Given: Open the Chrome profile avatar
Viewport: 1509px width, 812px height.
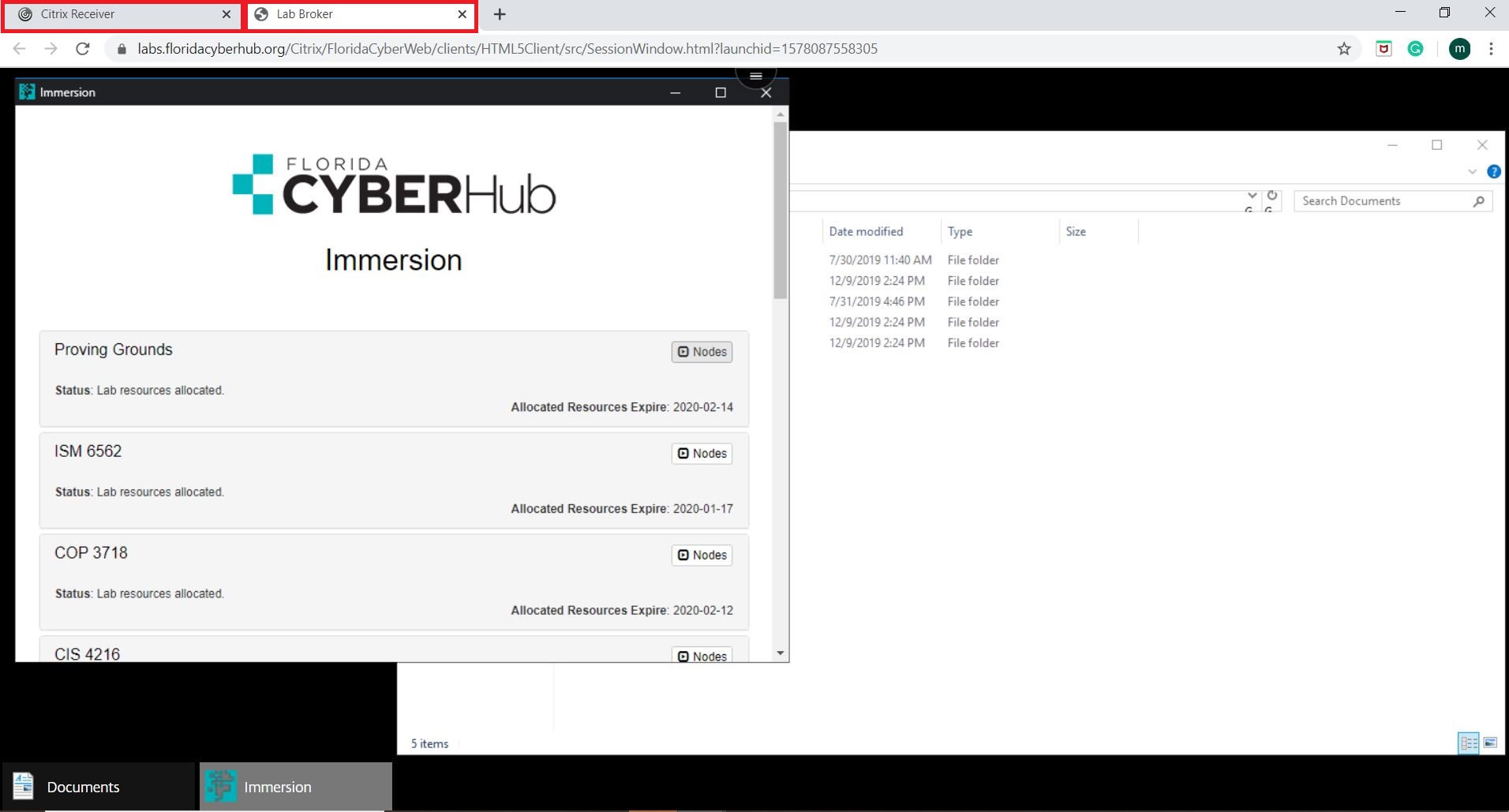Looking at the screenshot, I should tap(1460, 49).
